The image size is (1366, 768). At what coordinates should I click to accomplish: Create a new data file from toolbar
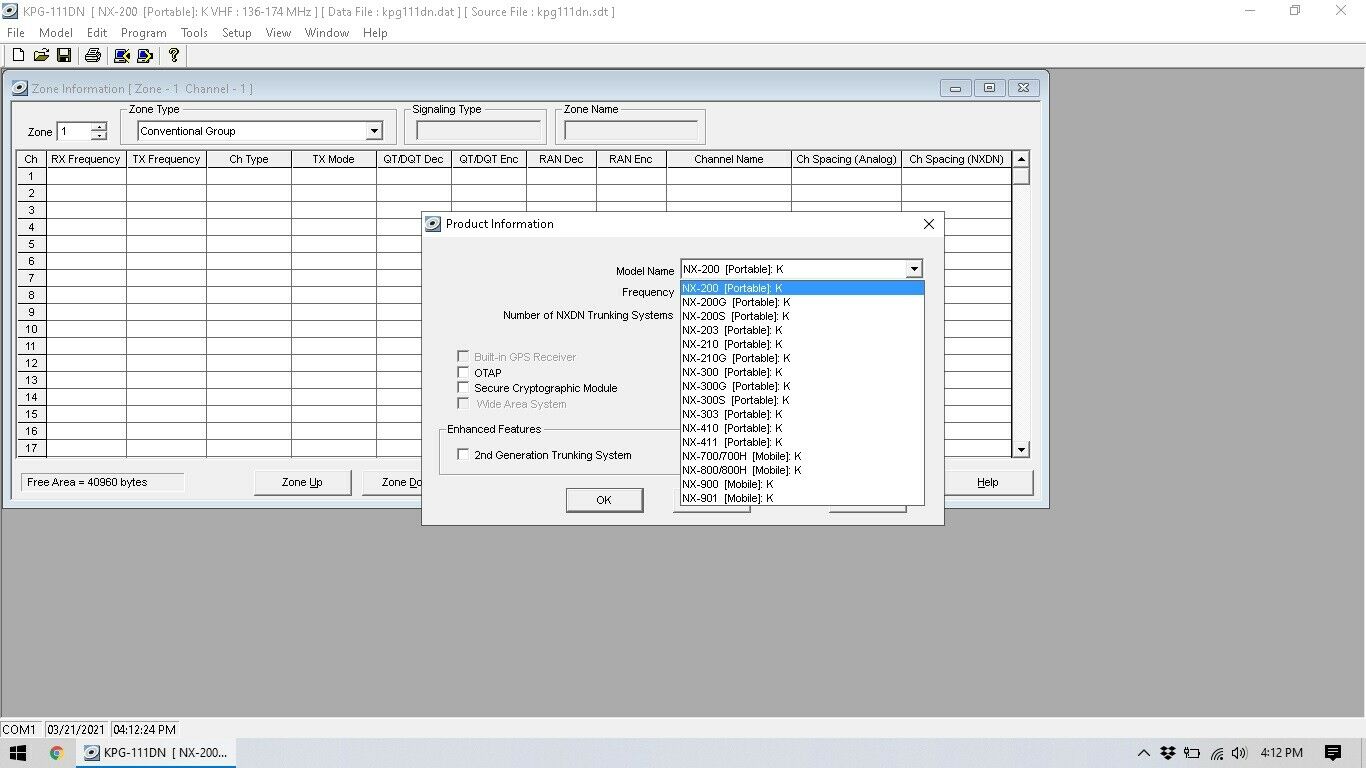[18, 56]
